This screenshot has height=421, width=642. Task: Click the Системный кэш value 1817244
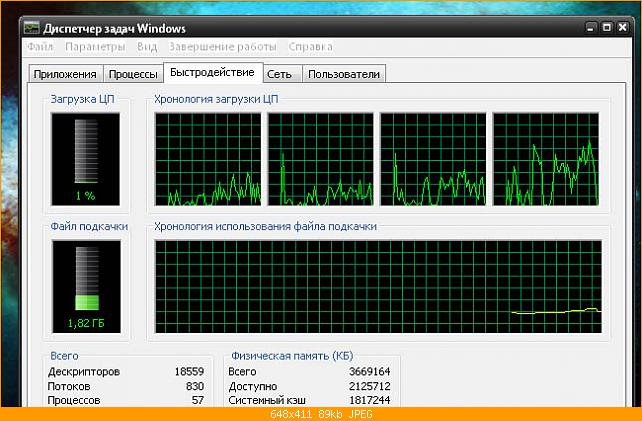click(370, 400)
